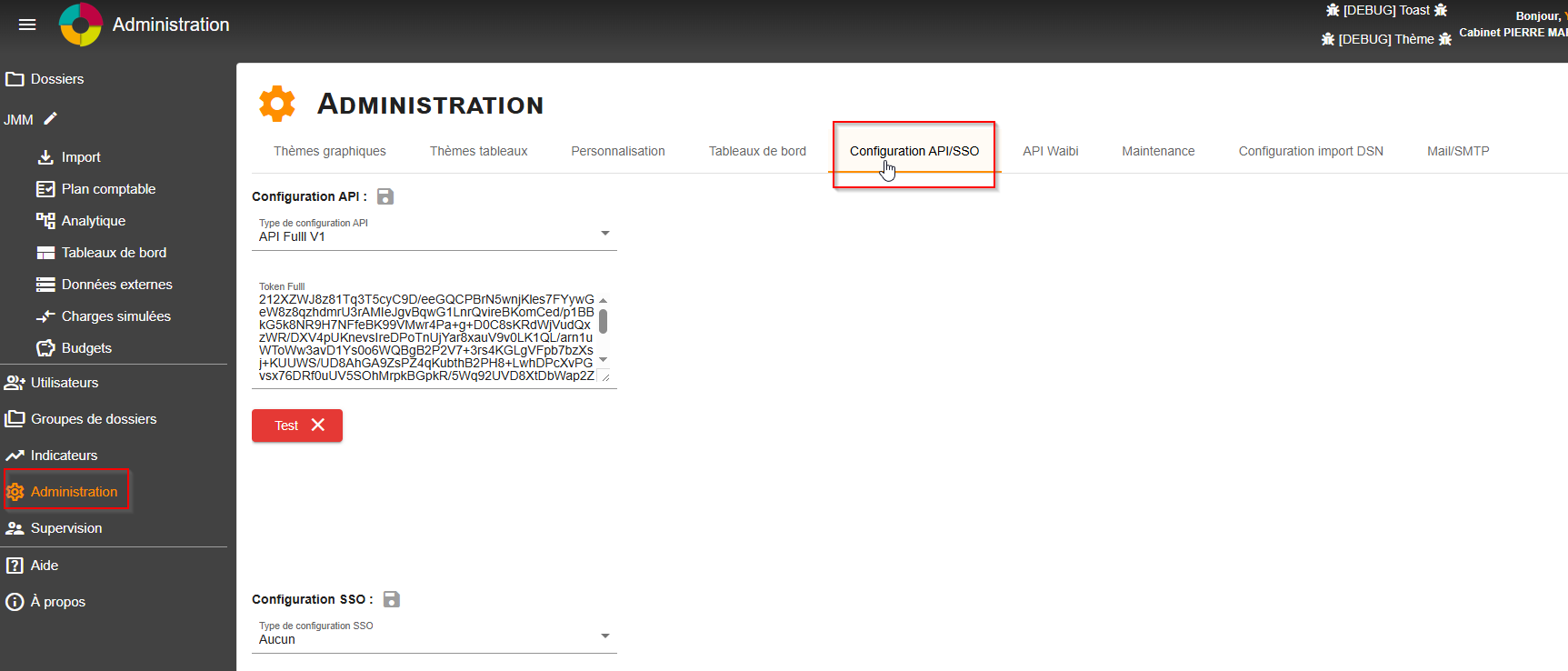Open Plan comptable in the sidebar
Screen dimensions: 1568x671
[x=107, y=189]
